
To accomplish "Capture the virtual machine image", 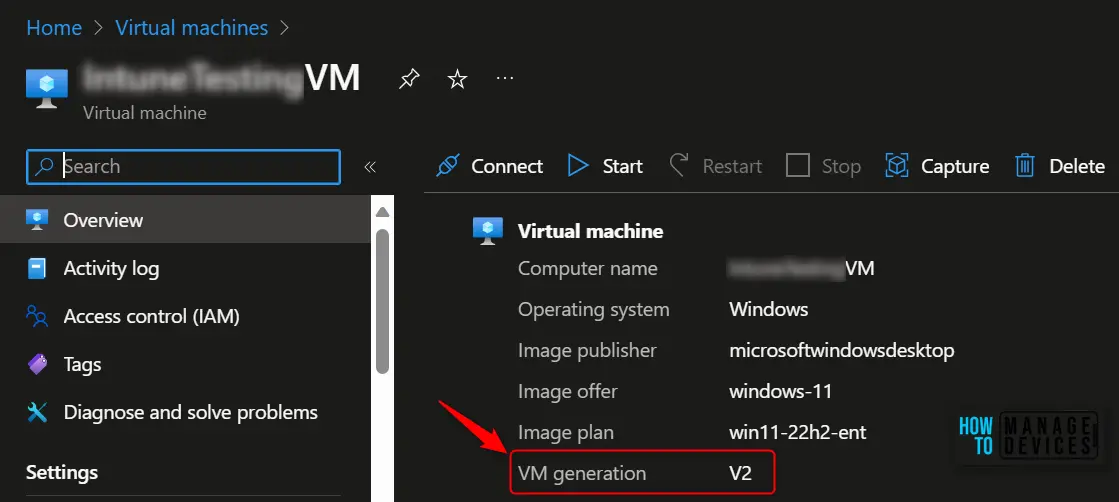I will pos(937,166).
